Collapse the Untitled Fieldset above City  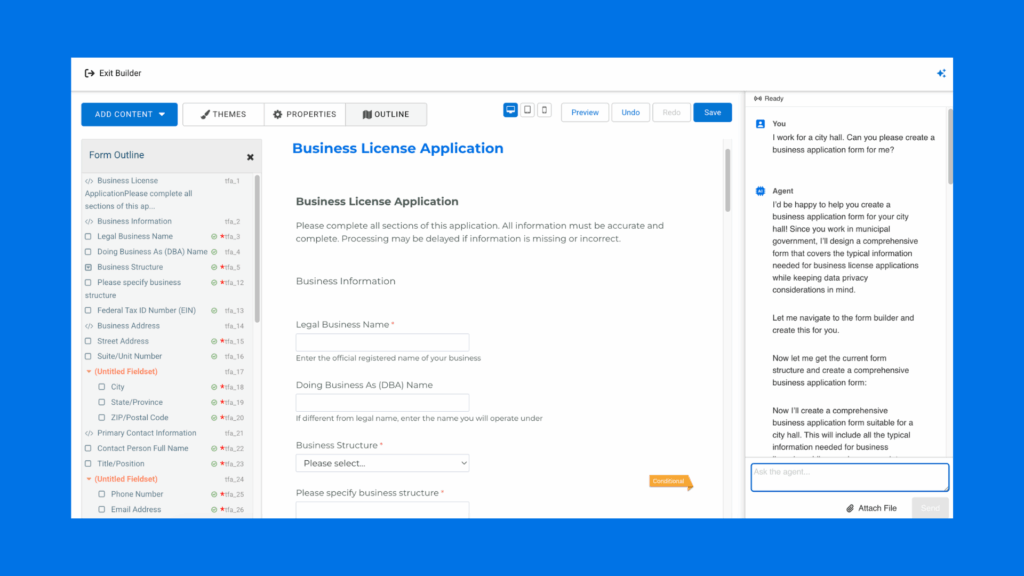tap(88, 372)
